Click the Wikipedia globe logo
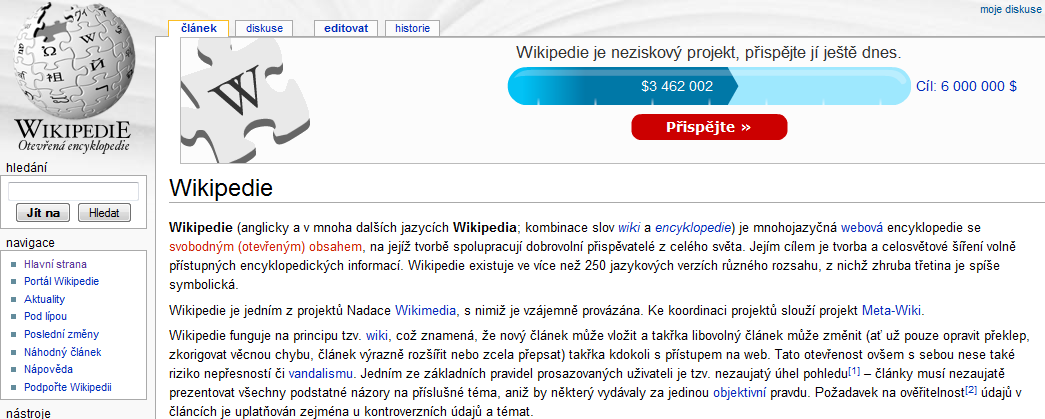This screenshot has width=1045, height=419. [x=74, y=61]
